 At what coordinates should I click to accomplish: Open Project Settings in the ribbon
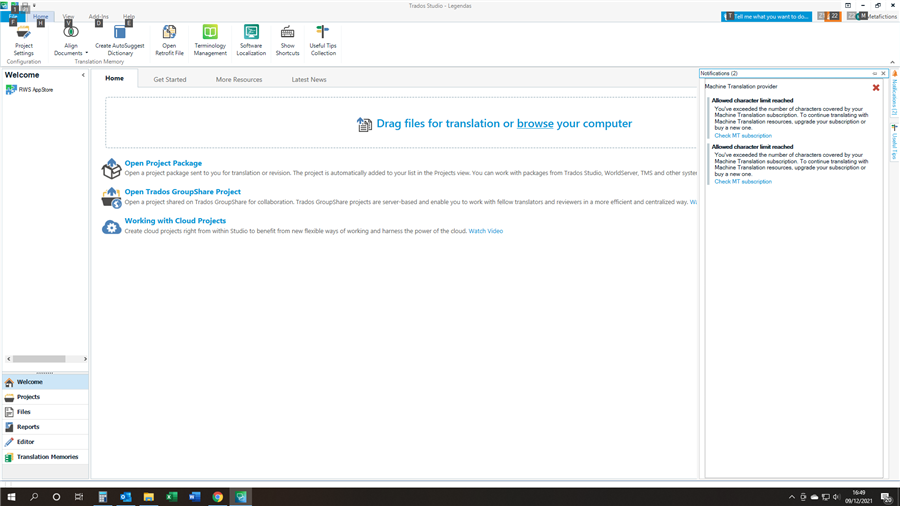tap(24, 40)
